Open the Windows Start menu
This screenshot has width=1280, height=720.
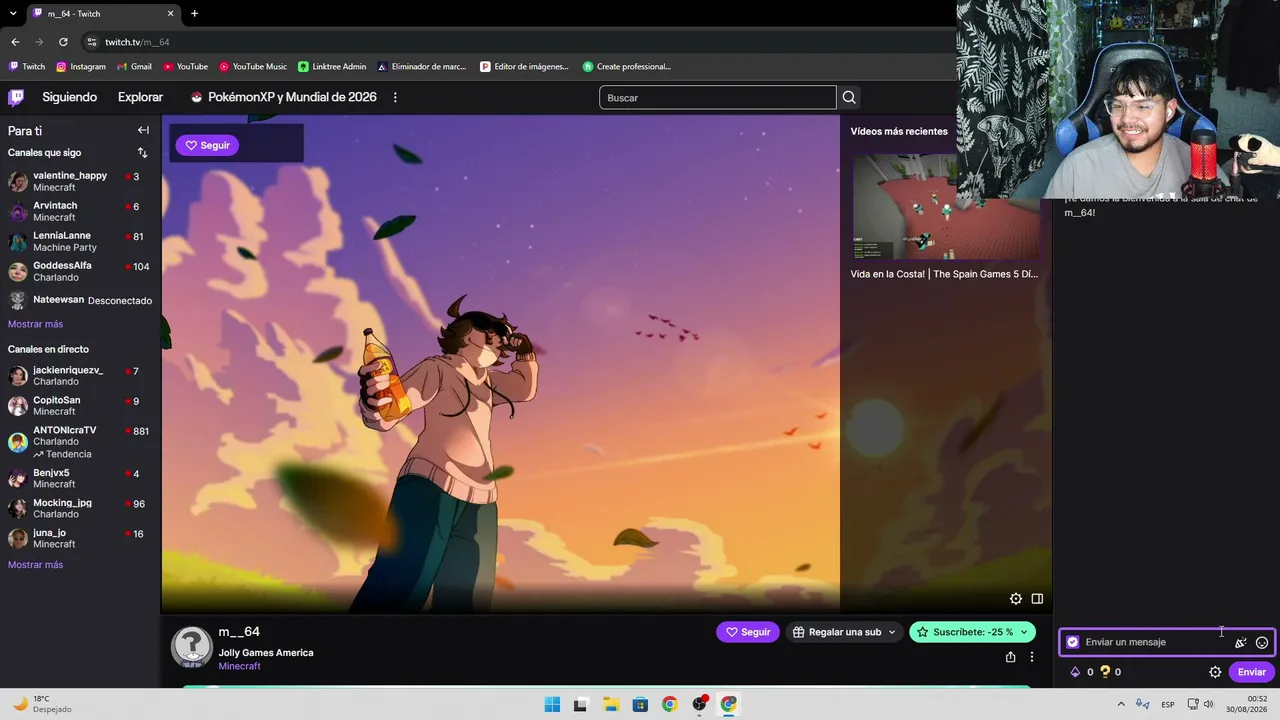point(552,704)
